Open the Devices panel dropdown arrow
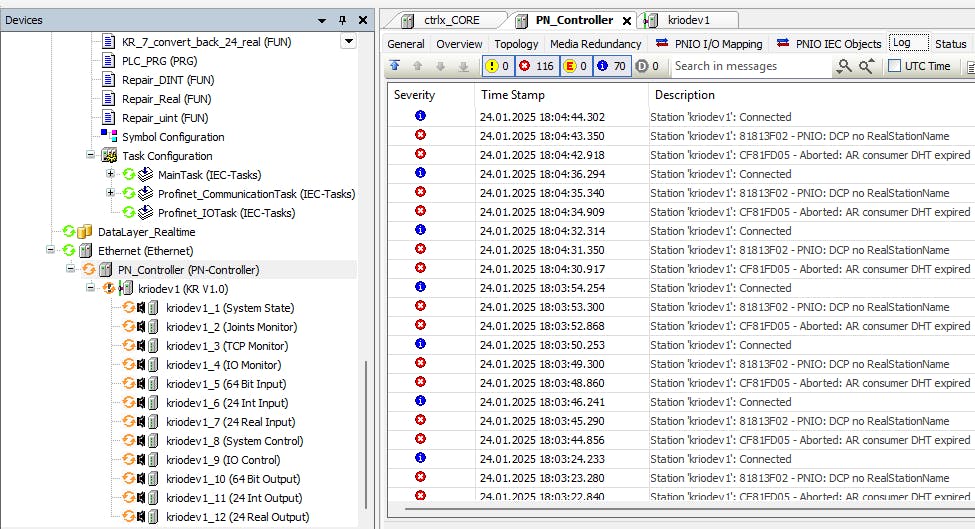 tap(322, 20)
